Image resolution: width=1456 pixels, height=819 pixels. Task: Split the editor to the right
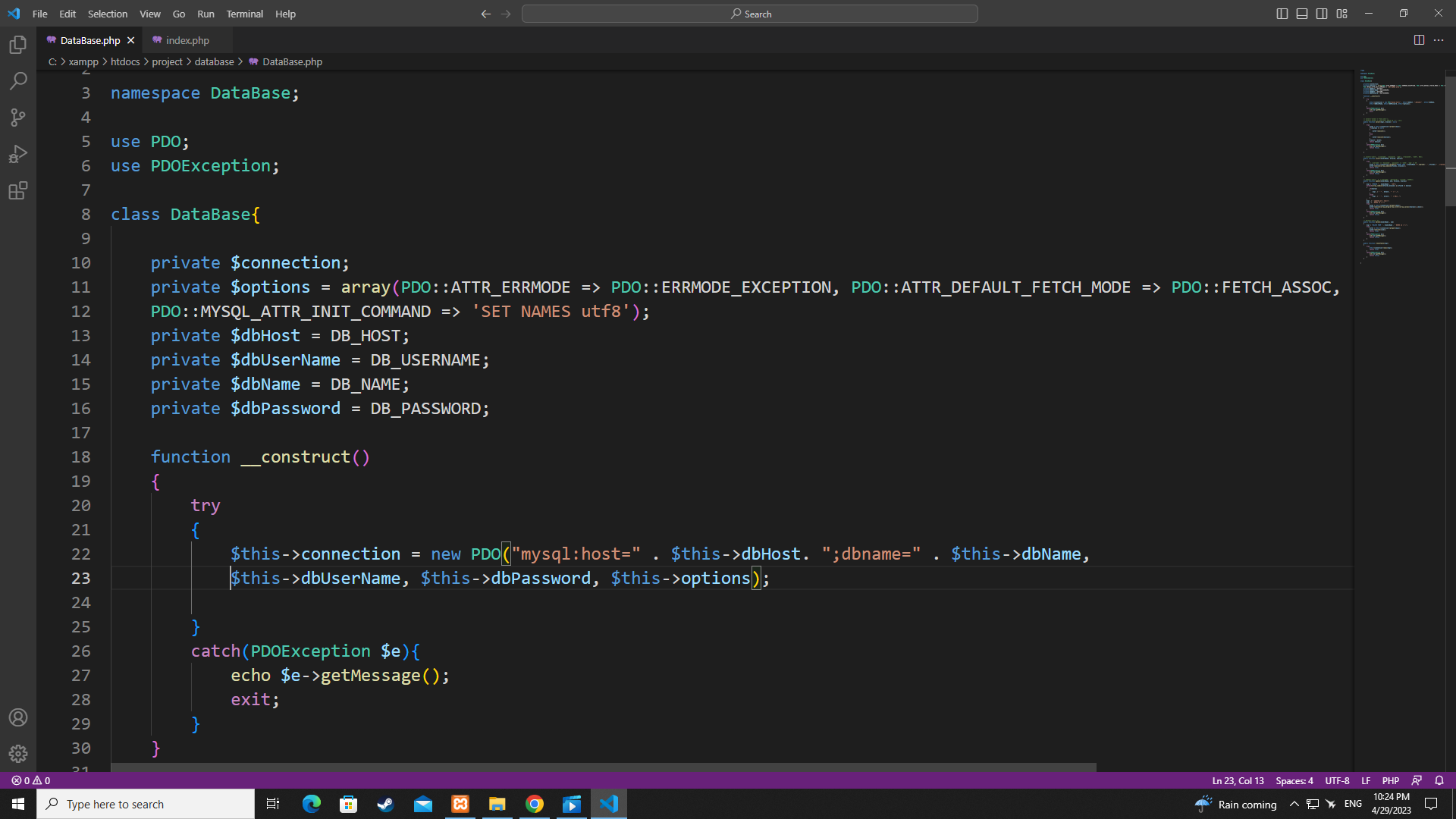pyautogui.click(x=1419, y=40)
